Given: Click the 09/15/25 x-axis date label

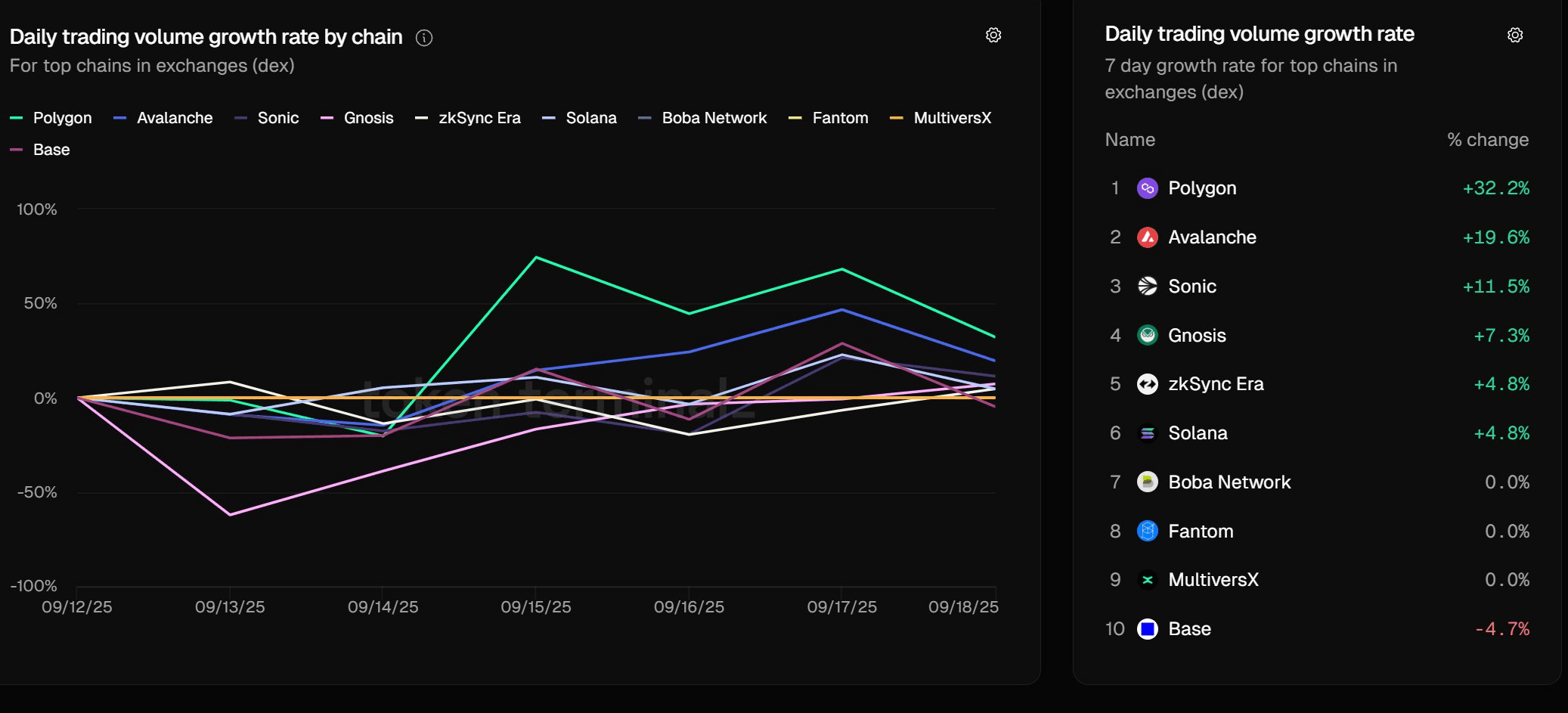Looking at the screenshot, I should pyautogui.click(x=536, y=607).
